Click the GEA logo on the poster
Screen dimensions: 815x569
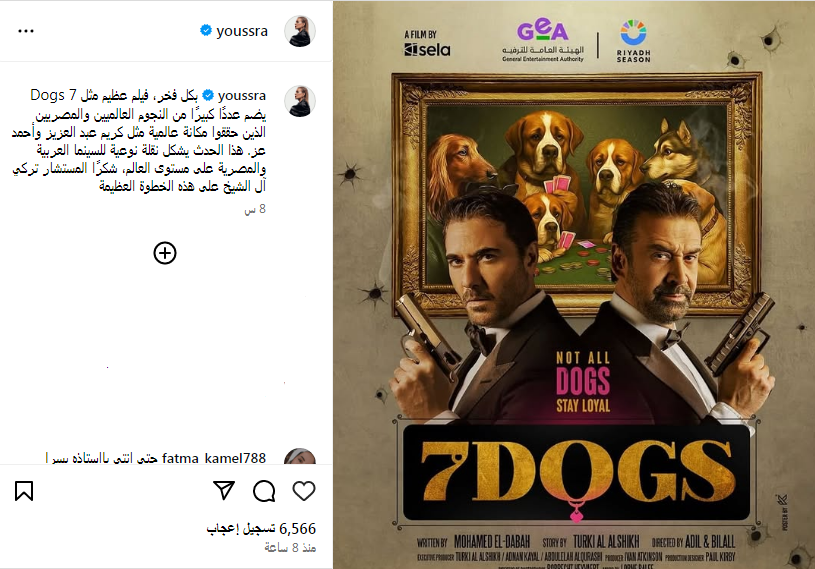(x=543, y=42)
